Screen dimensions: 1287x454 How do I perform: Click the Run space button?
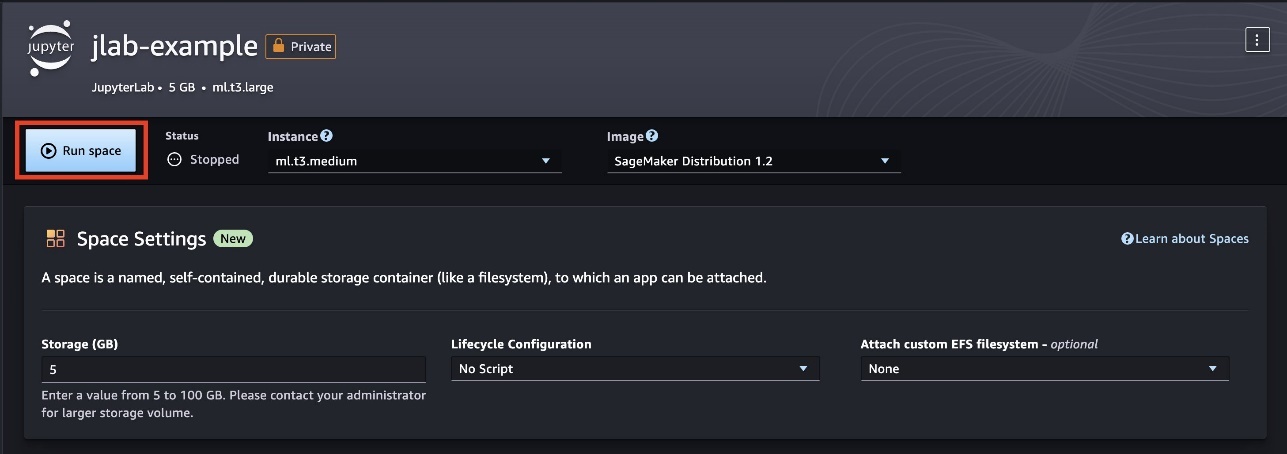[81, 151]
